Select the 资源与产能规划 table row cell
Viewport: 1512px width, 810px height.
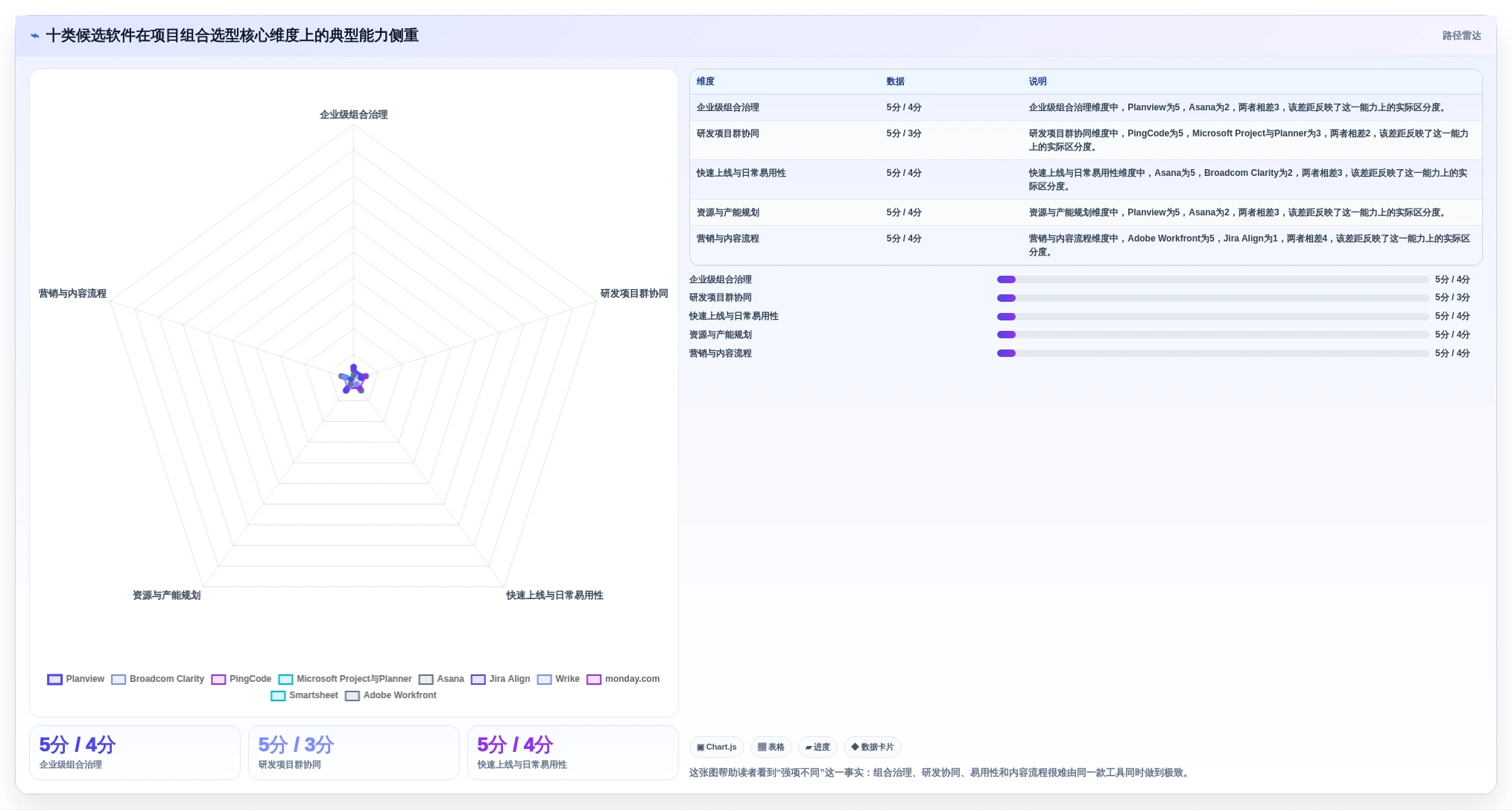[x=728, y=212]
